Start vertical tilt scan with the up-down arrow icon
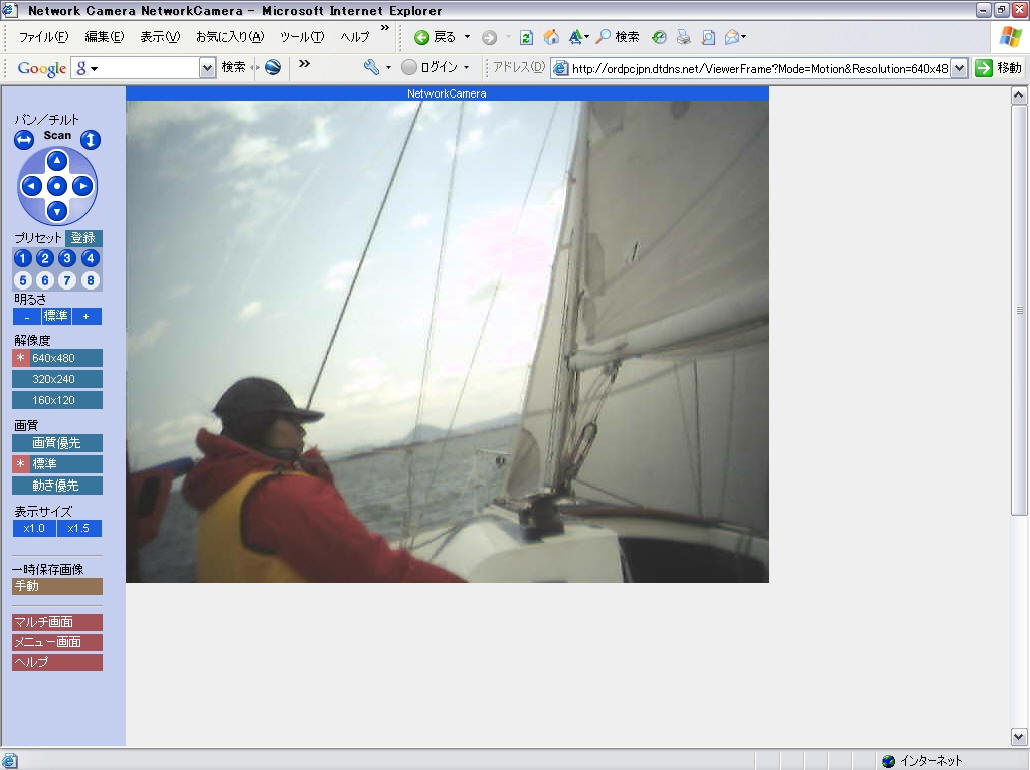The height and width of the screenshot is (770, 1030). (x=91, y=139)
